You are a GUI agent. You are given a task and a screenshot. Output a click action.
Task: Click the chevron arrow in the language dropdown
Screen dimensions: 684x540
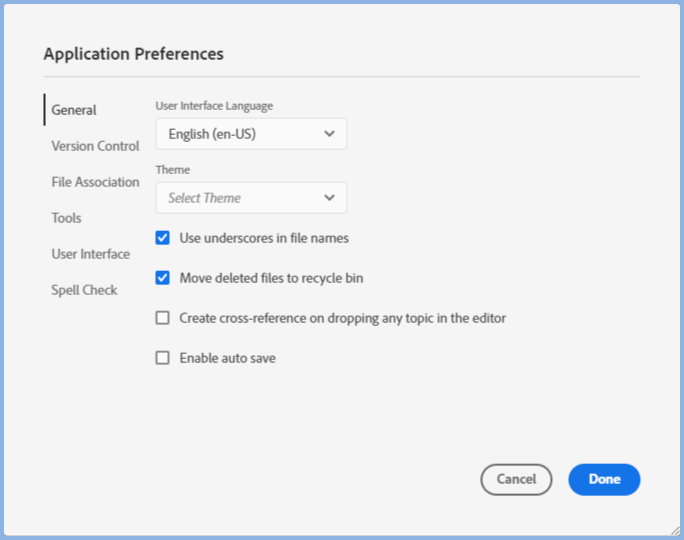[x=330, y=134]
